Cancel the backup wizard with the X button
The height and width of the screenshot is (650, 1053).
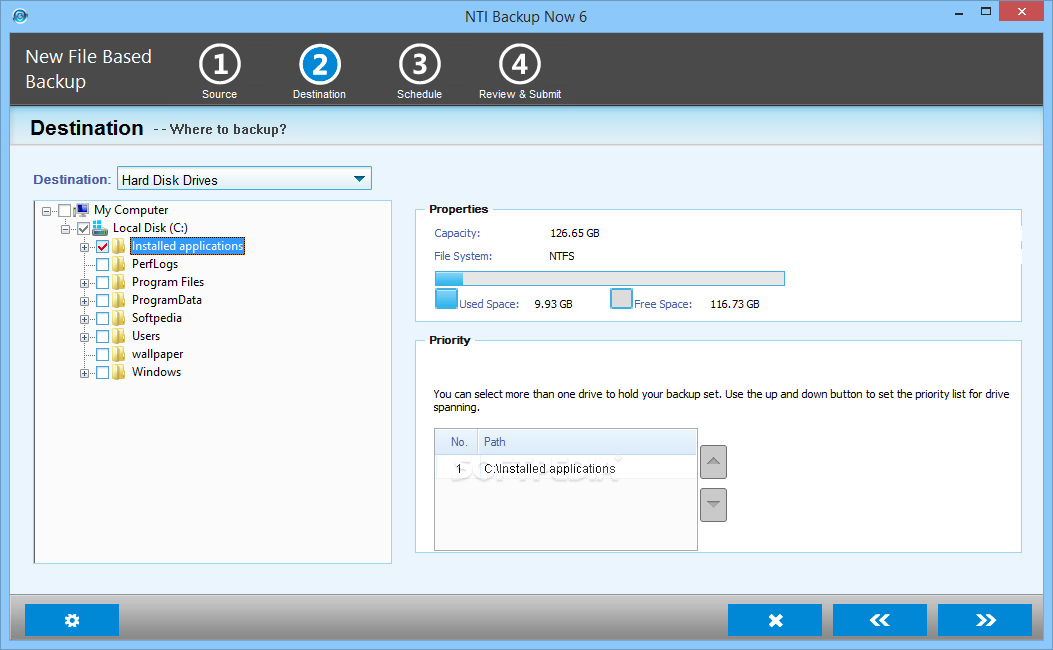click(x=775, y=620)
